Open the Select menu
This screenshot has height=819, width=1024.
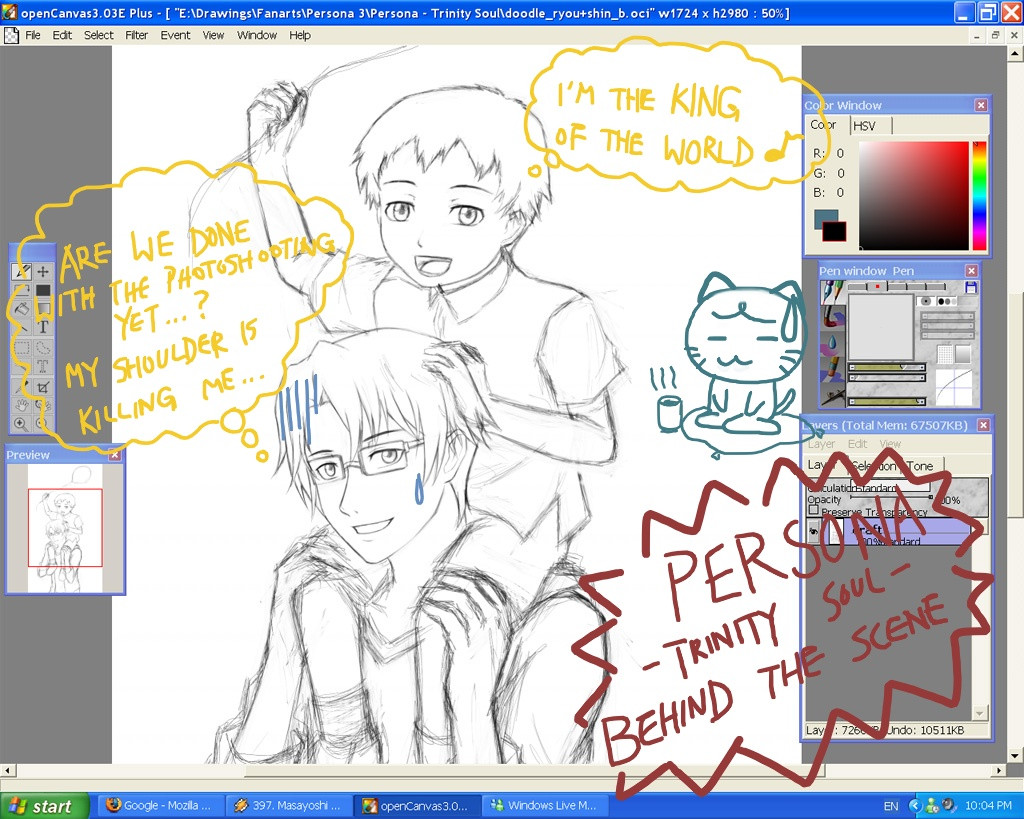99,35
